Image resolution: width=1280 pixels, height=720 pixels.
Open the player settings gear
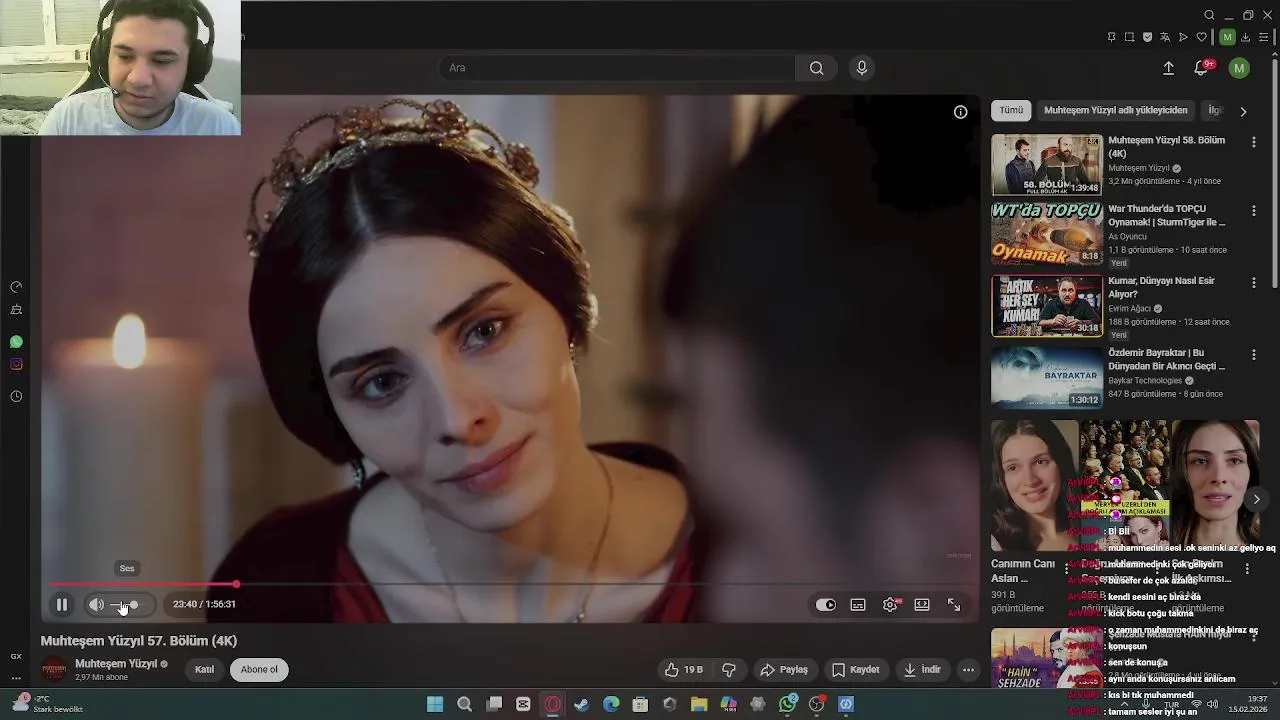click(890, 605)
